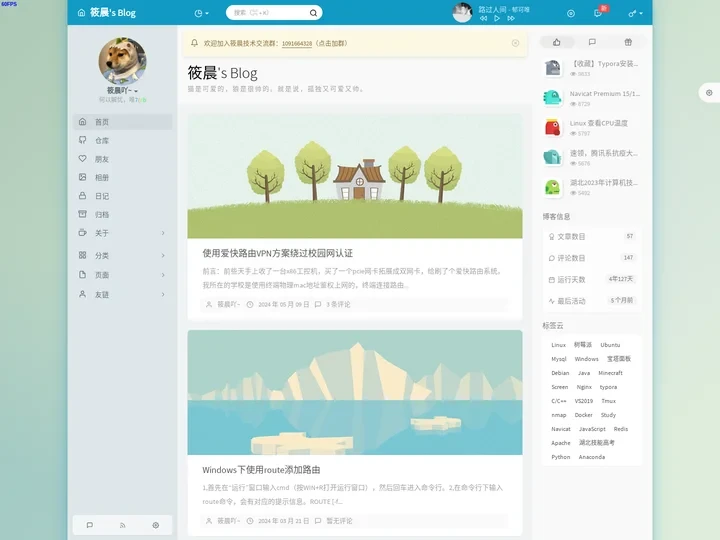Open the iceberg post cover image
The height and width of the screenshot is (540, 720).
click(354, 392)
